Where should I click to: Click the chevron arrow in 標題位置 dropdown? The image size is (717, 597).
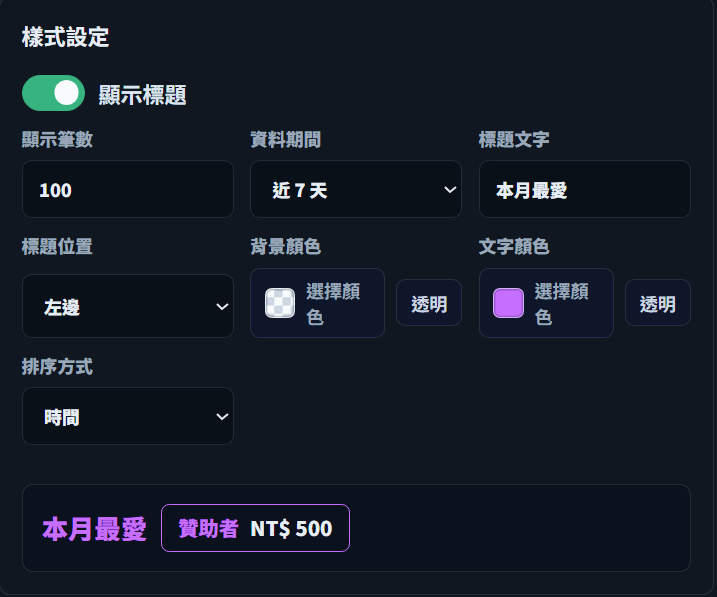pyautogui.click(x=222, y=306)
